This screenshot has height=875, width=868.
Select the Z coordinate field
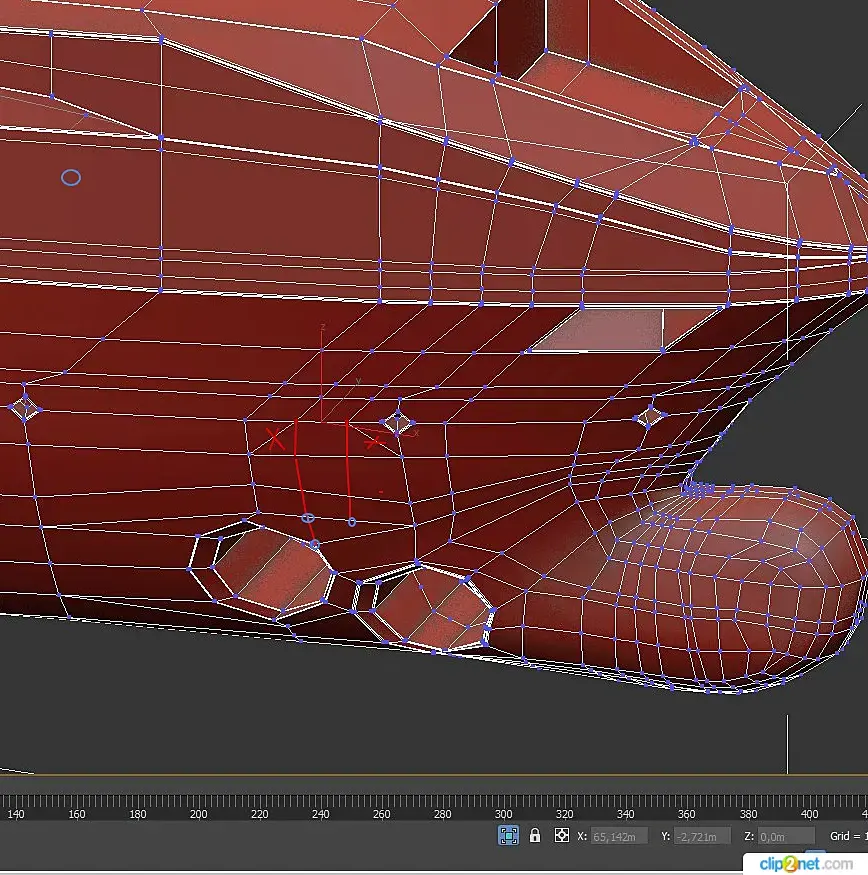click(x=785, y=836)
